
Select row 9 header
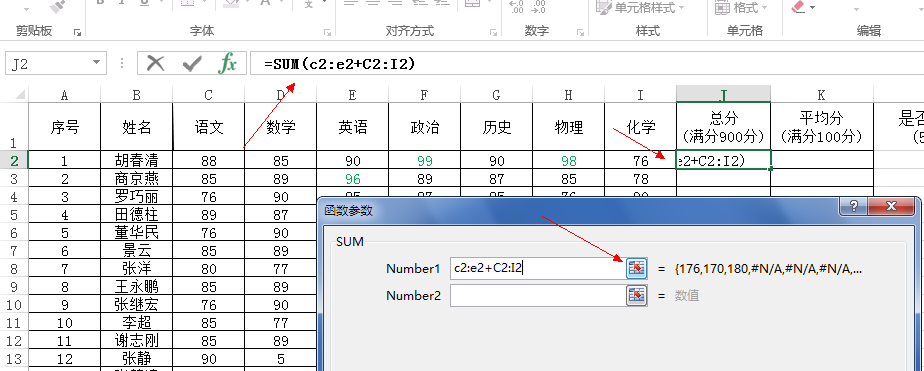(x=14, y=287)
